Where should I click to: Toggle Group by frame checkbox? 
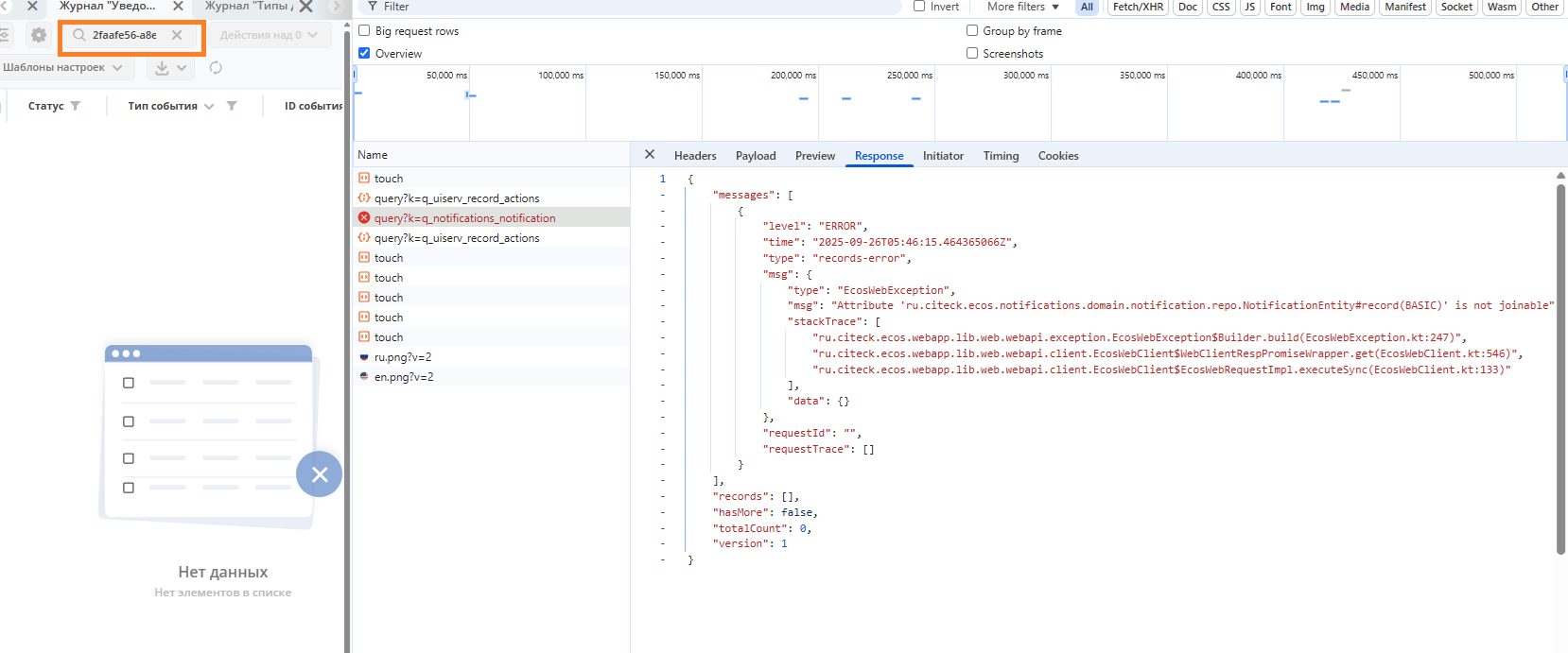[972, 31]
